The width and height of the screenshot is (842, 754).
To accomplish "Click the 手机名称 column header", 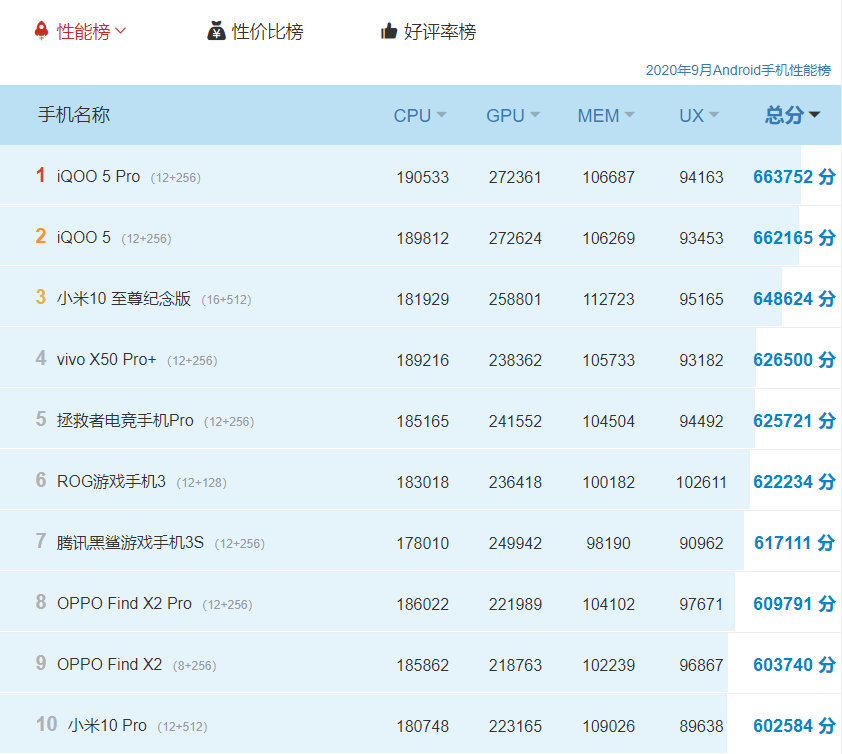I will pos(74,114).
